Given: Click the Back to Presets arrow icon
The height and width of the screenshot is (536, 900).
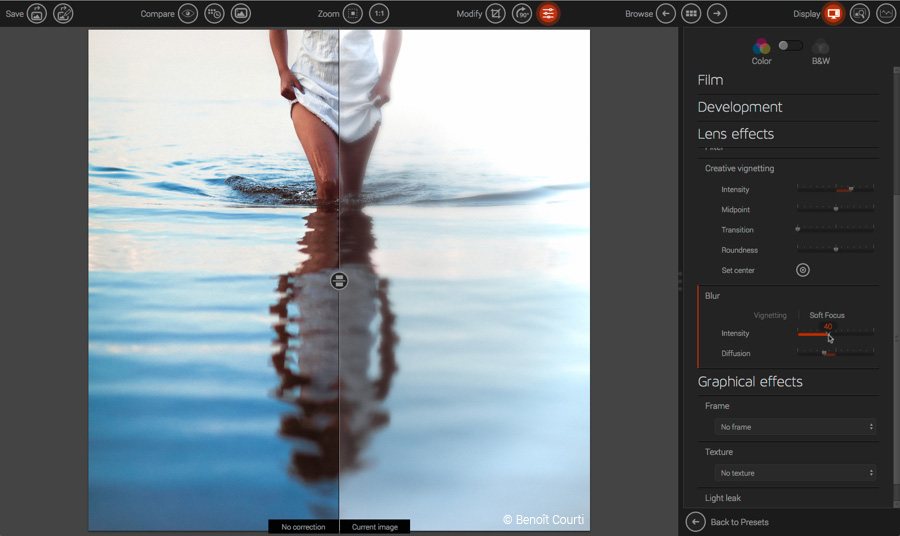Looking at the screenshot, I should (695, 522).
